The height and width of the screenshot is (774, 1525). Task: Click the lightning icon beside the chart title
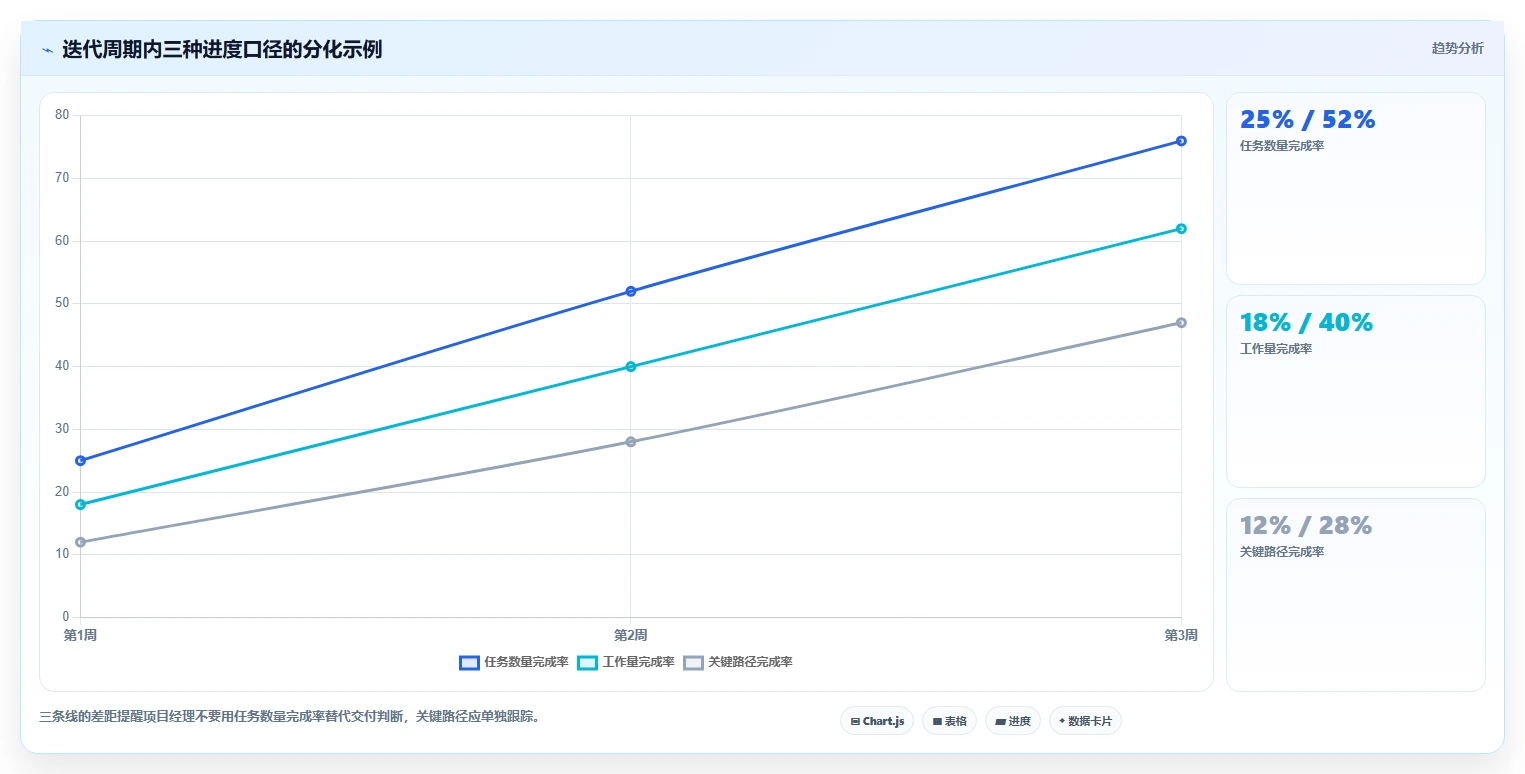tap(47, 50)
